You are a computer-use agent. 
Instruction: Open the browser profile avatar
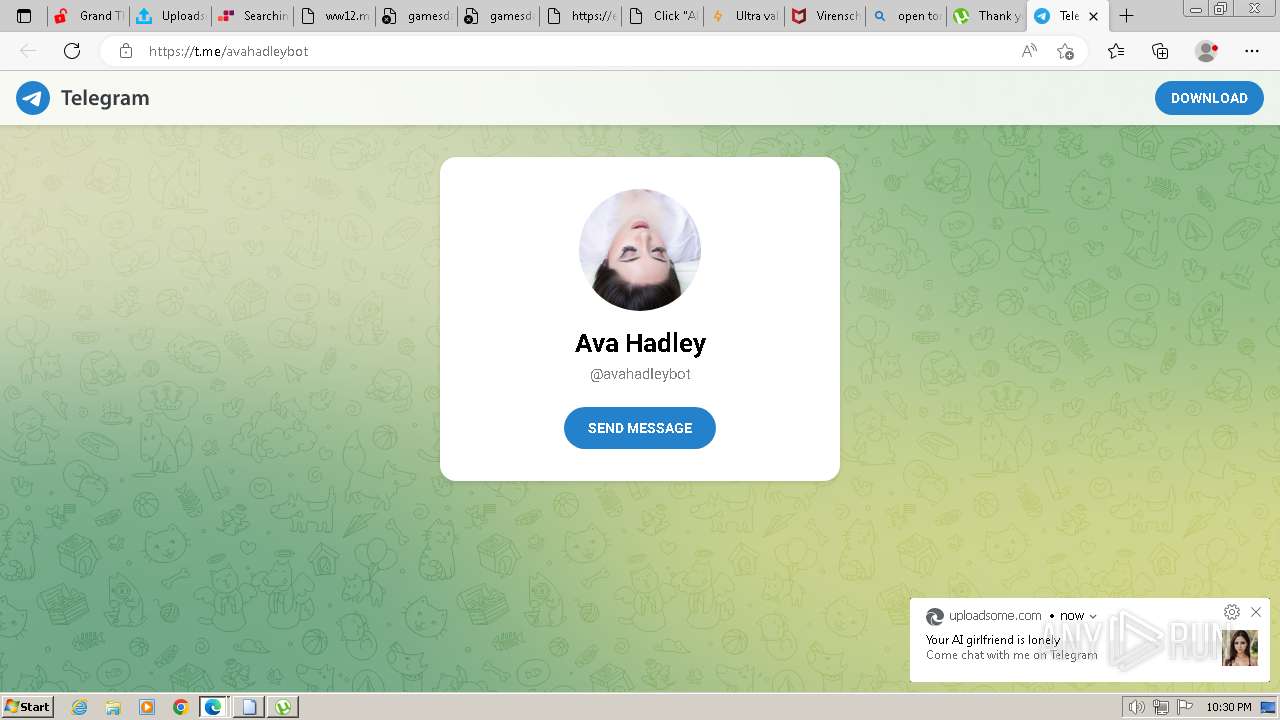1207,51
